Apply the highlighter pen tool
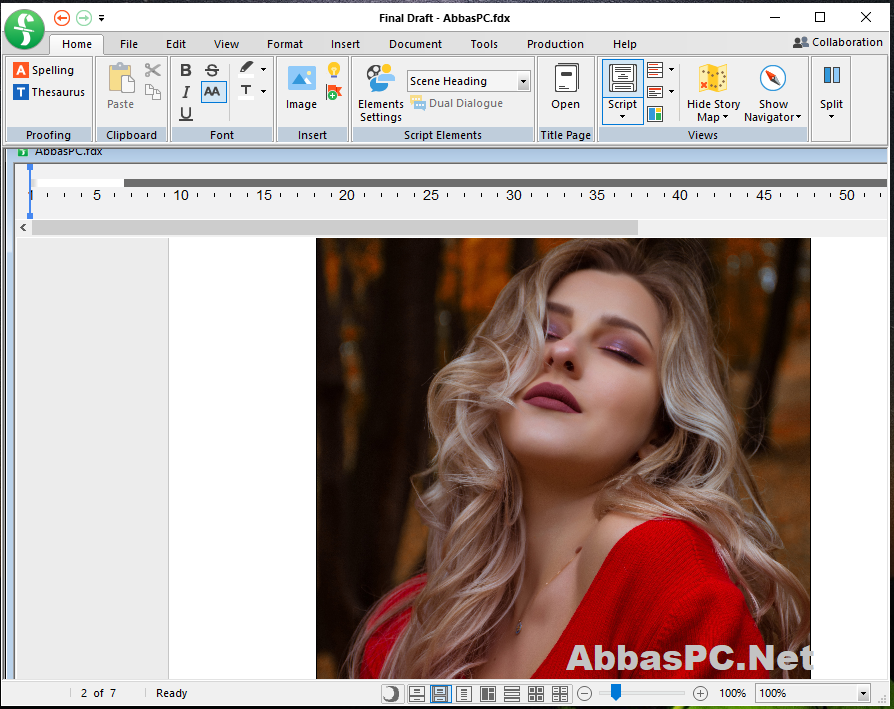The image size is (894, 709). [x=246, y=69]
